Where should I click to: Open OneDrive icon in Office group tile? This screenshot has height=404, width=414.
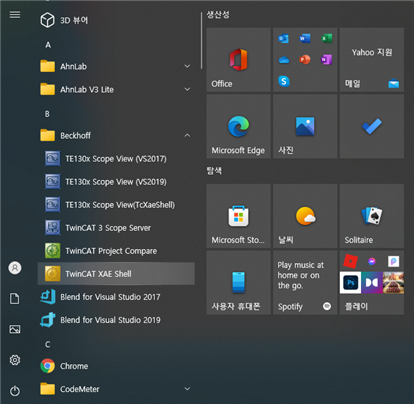[284, 60]
